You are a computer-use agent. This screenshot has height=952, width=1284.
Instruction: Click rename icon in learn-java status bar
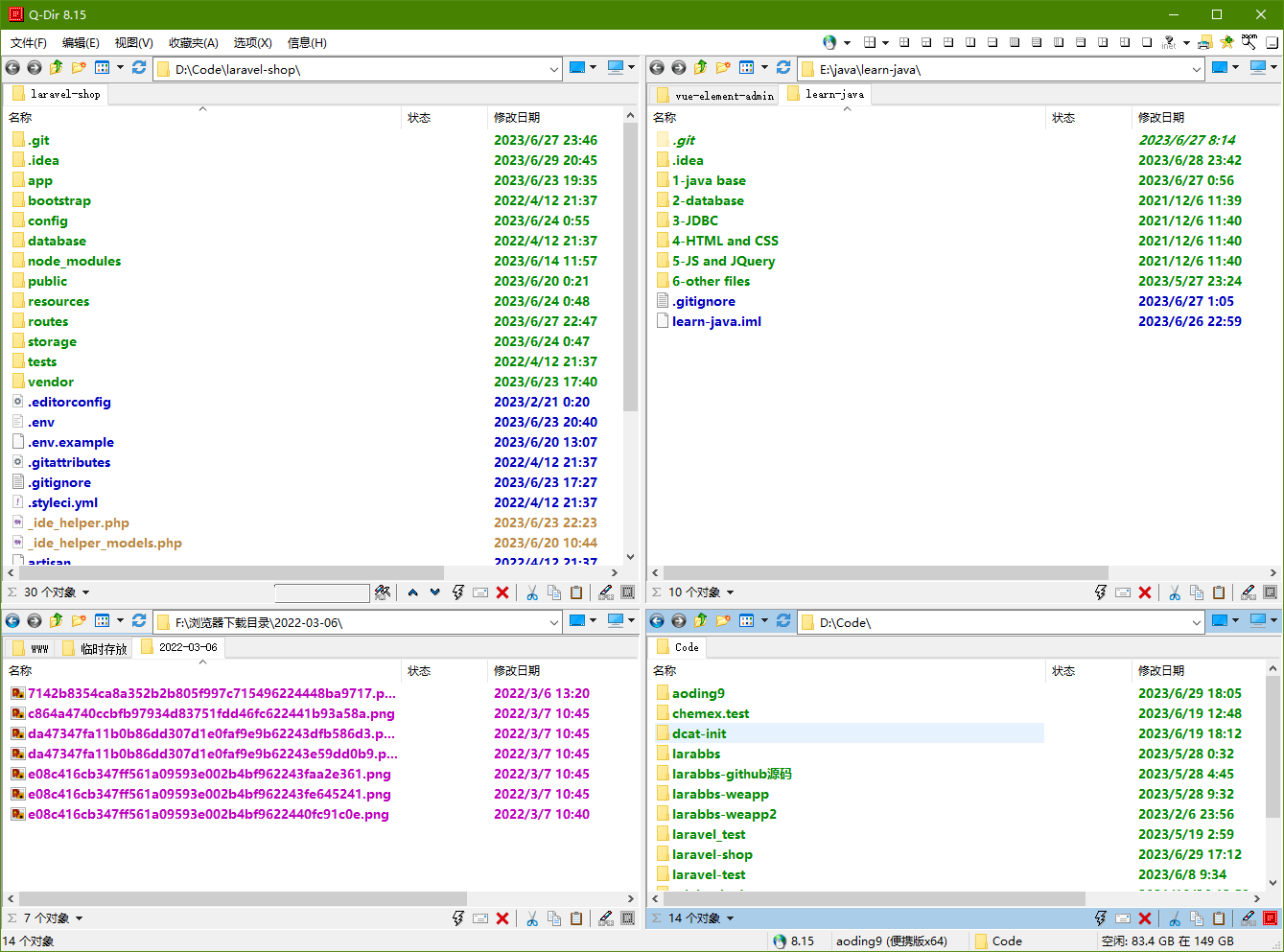click(1123, 592)
